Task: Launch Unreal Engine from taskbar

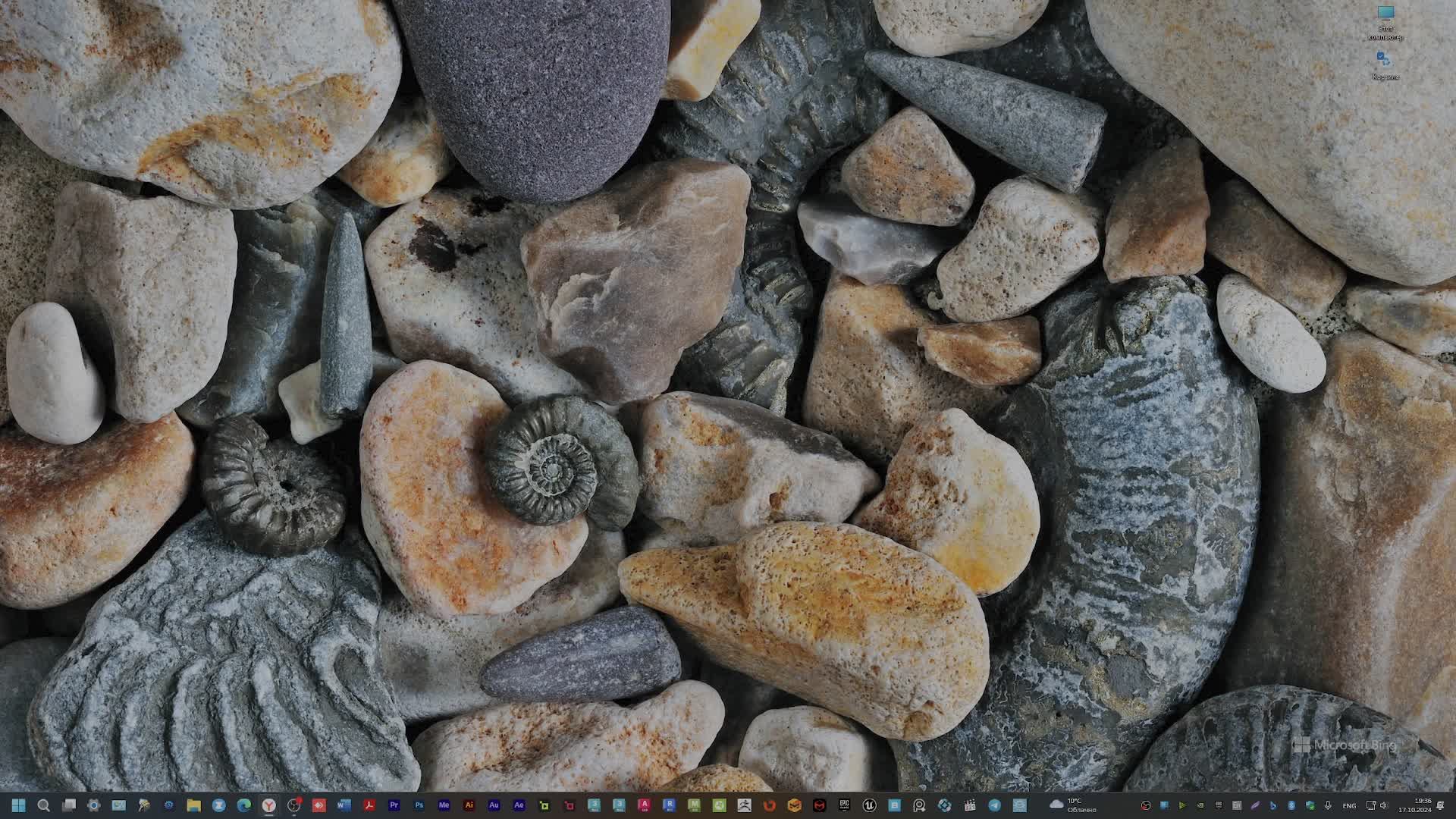Action: (869, 805)
